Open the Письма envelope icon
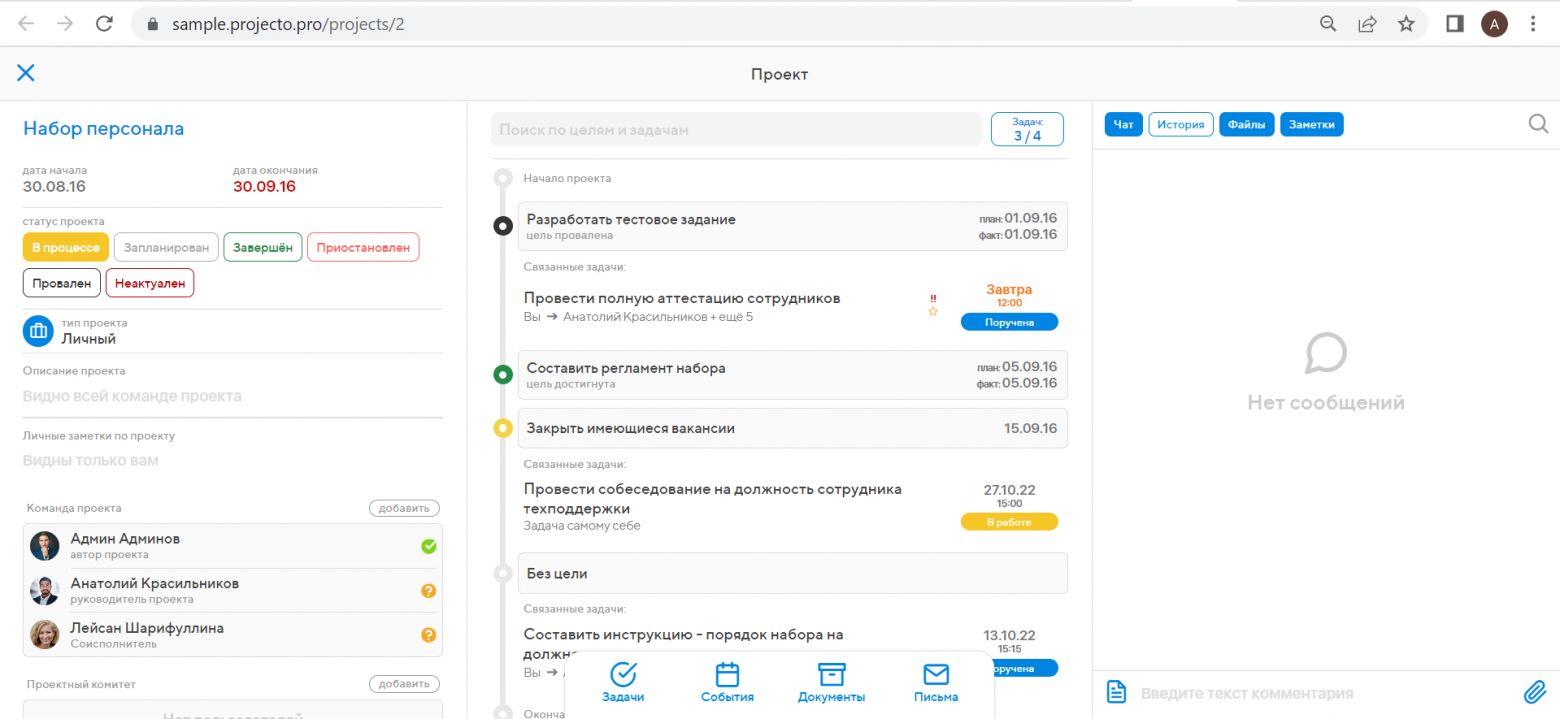The image size is (1560, 719). pos(935,675)
